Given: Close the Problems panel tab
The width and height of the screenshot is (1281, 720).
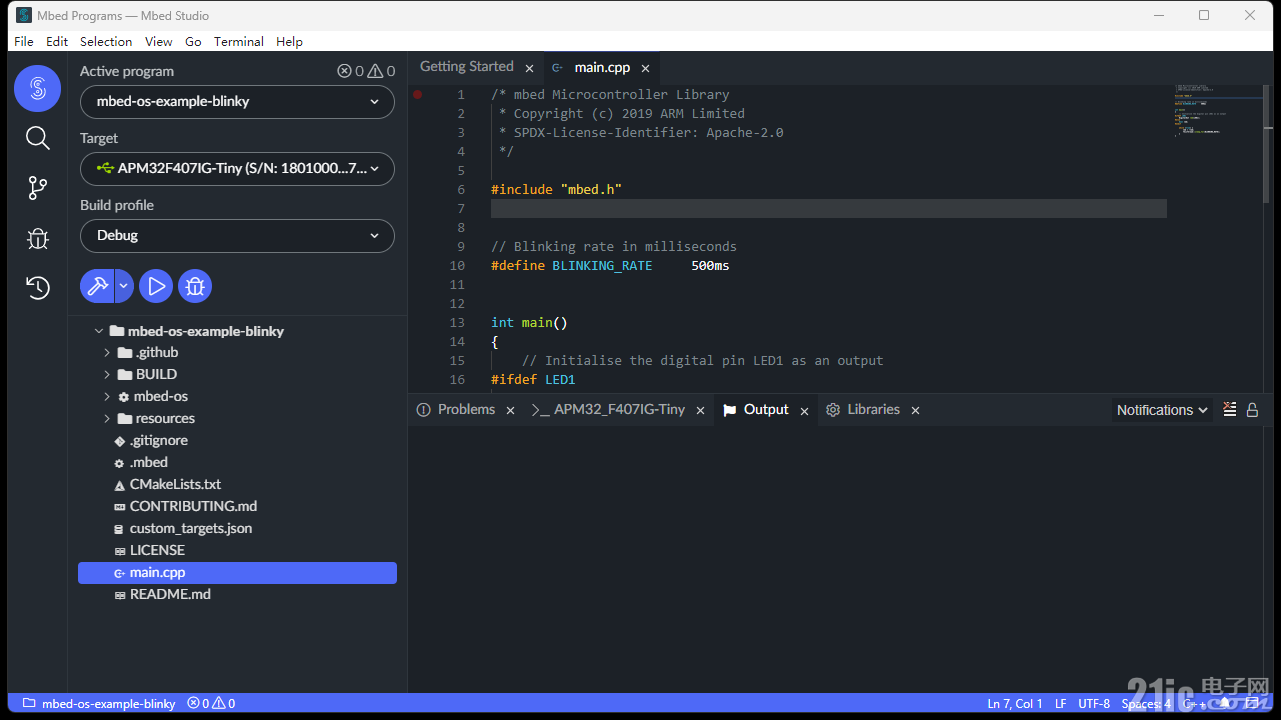Looking at the screenshot, I should coord(510,410).
